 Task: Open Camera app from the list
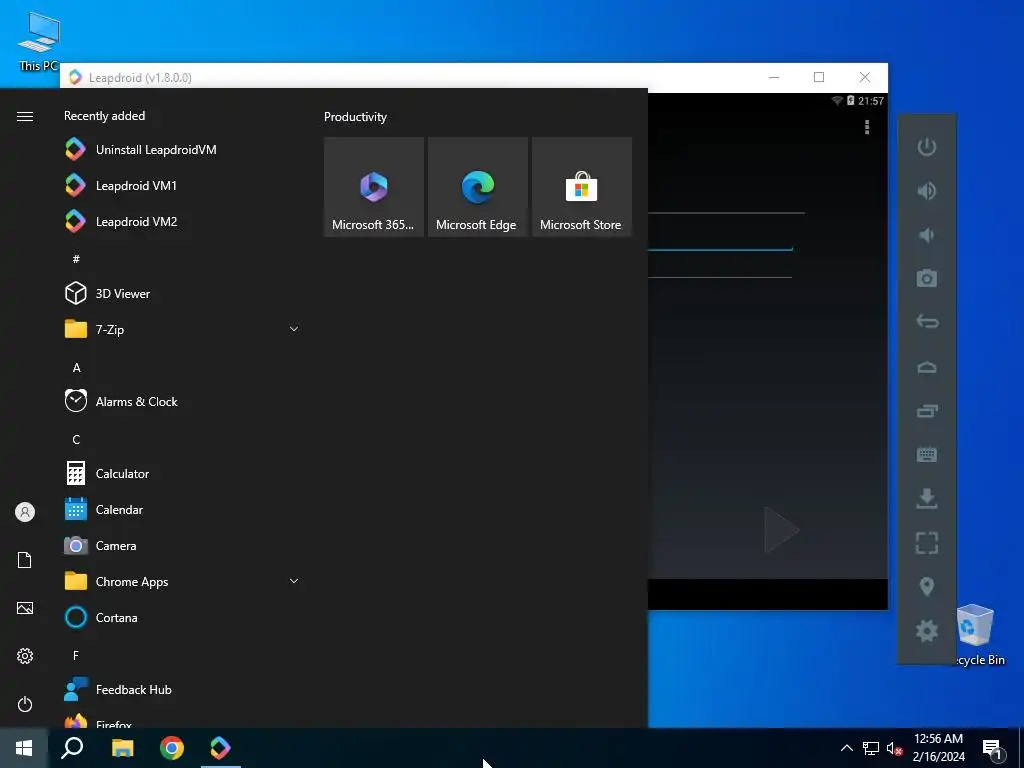182,545
